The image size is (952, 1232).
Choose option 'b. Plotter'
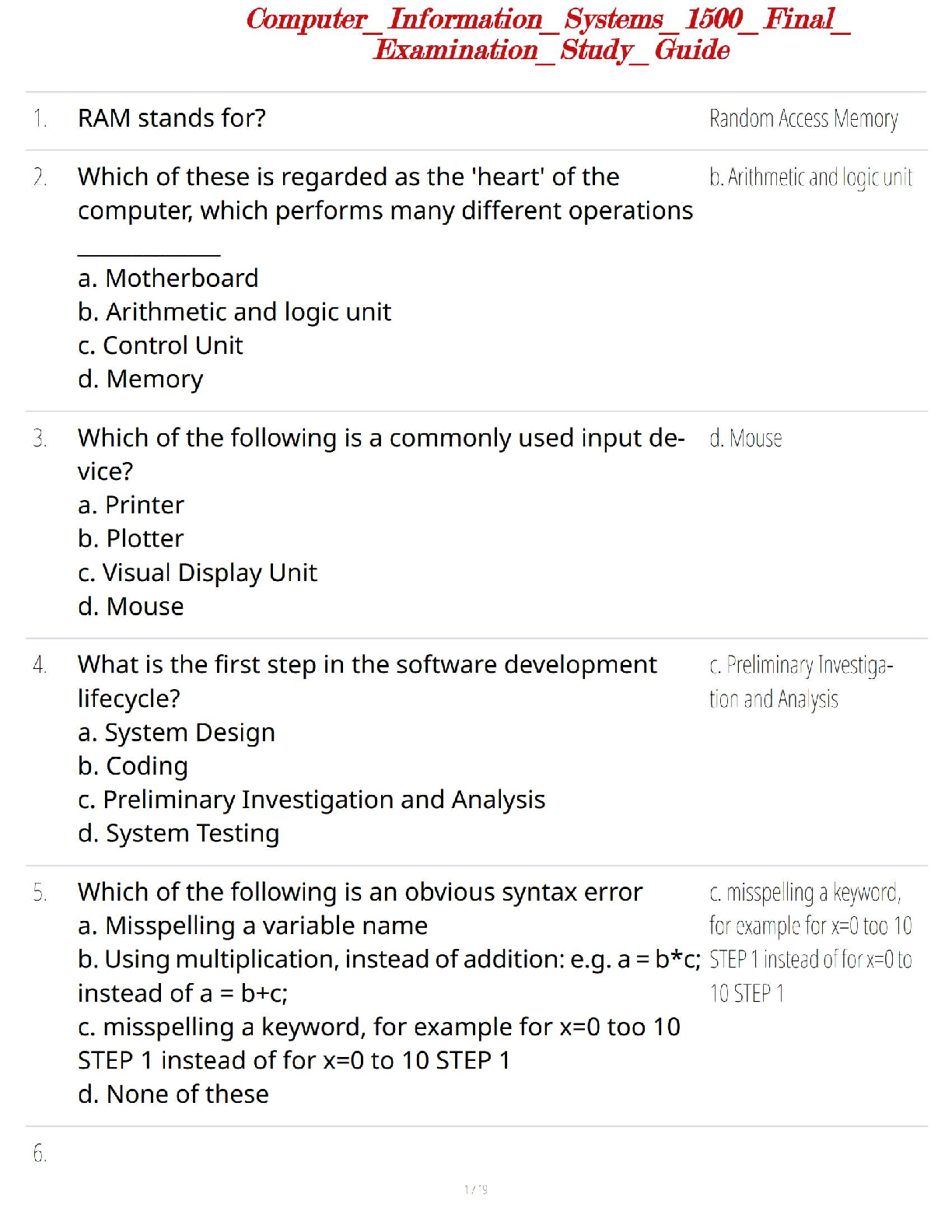coord(131,539)
